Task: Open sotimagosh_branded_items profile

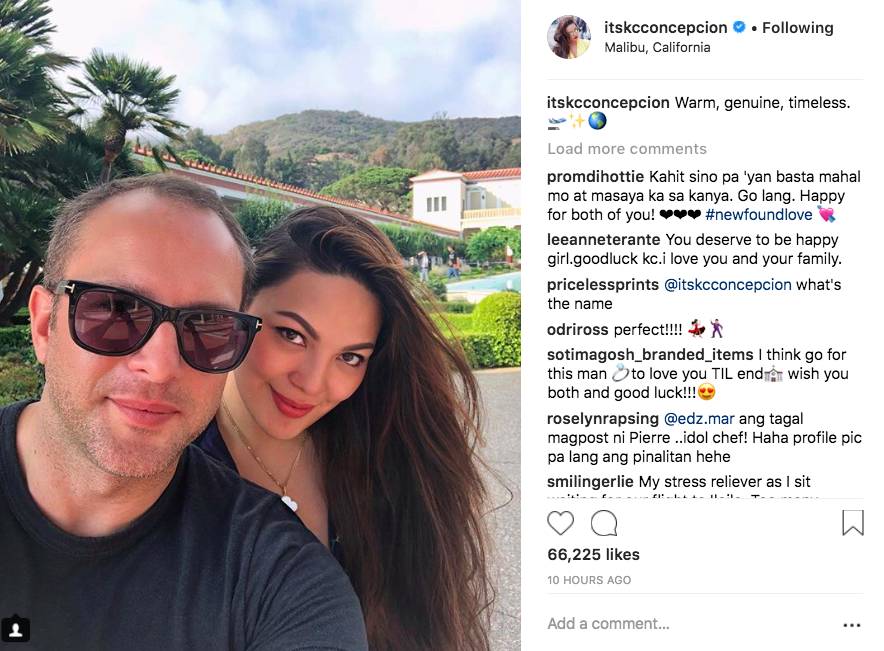Action: click(x=650, y=355)
